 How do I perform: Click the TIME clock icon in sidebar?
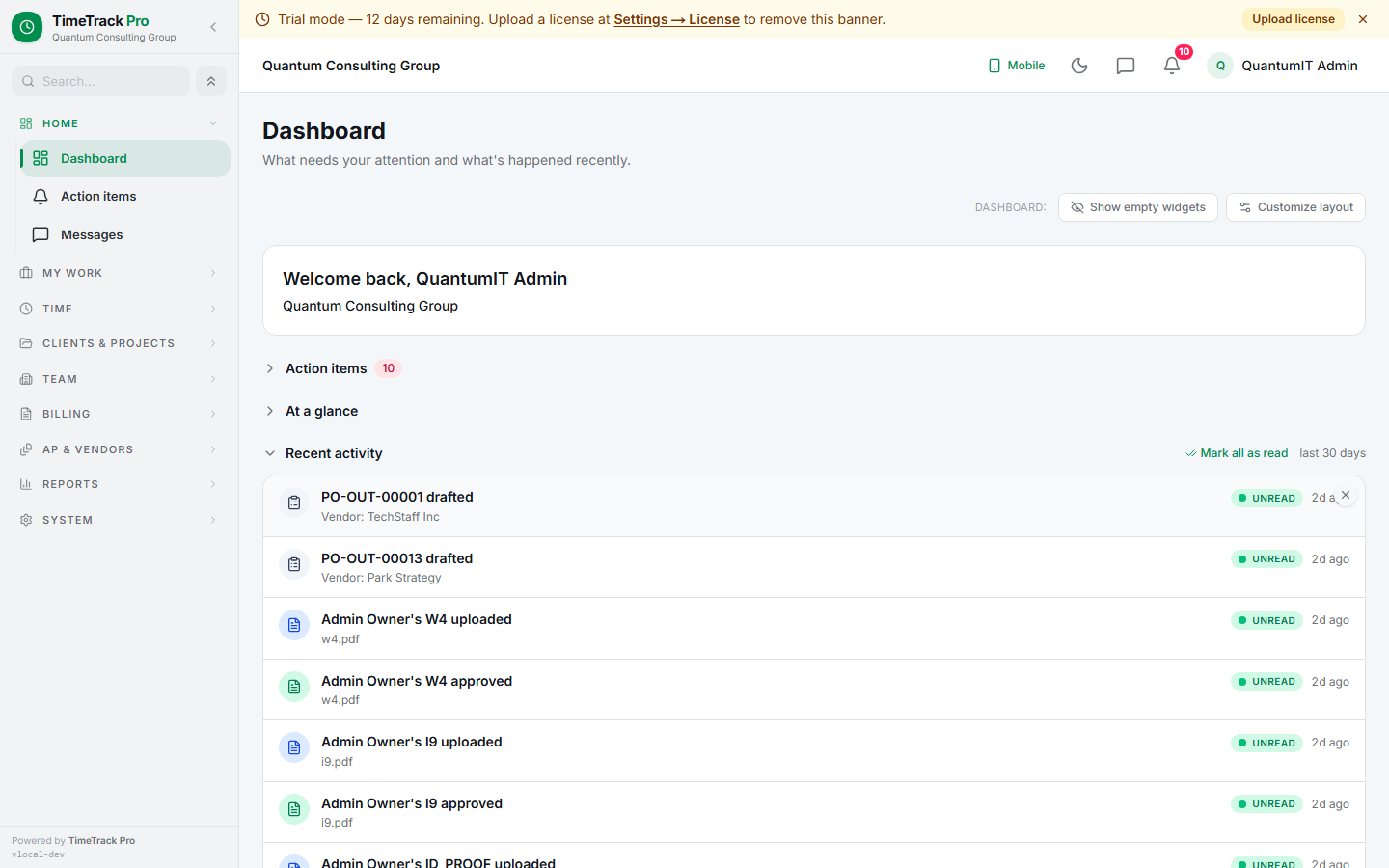pos(26,309)
